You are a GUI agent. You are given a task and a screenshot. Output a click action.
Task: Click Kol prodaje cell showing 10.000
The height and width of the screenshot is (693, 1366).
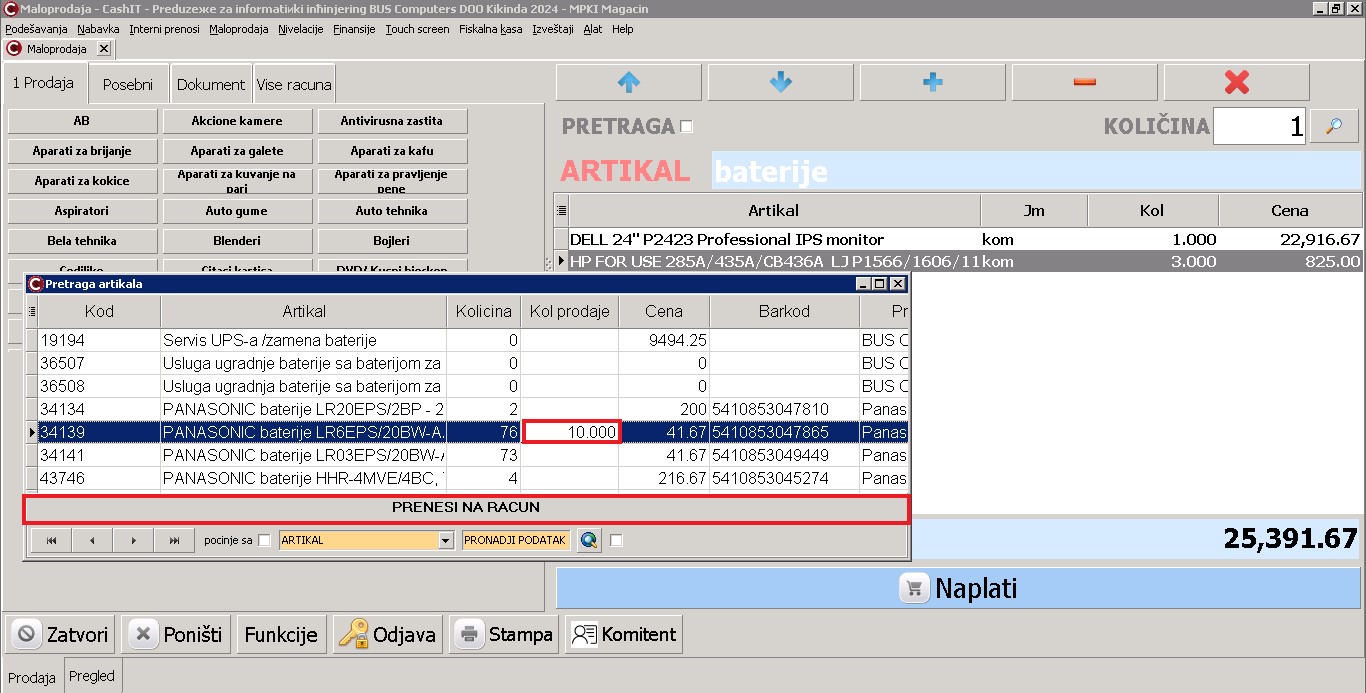pos(571,432)
